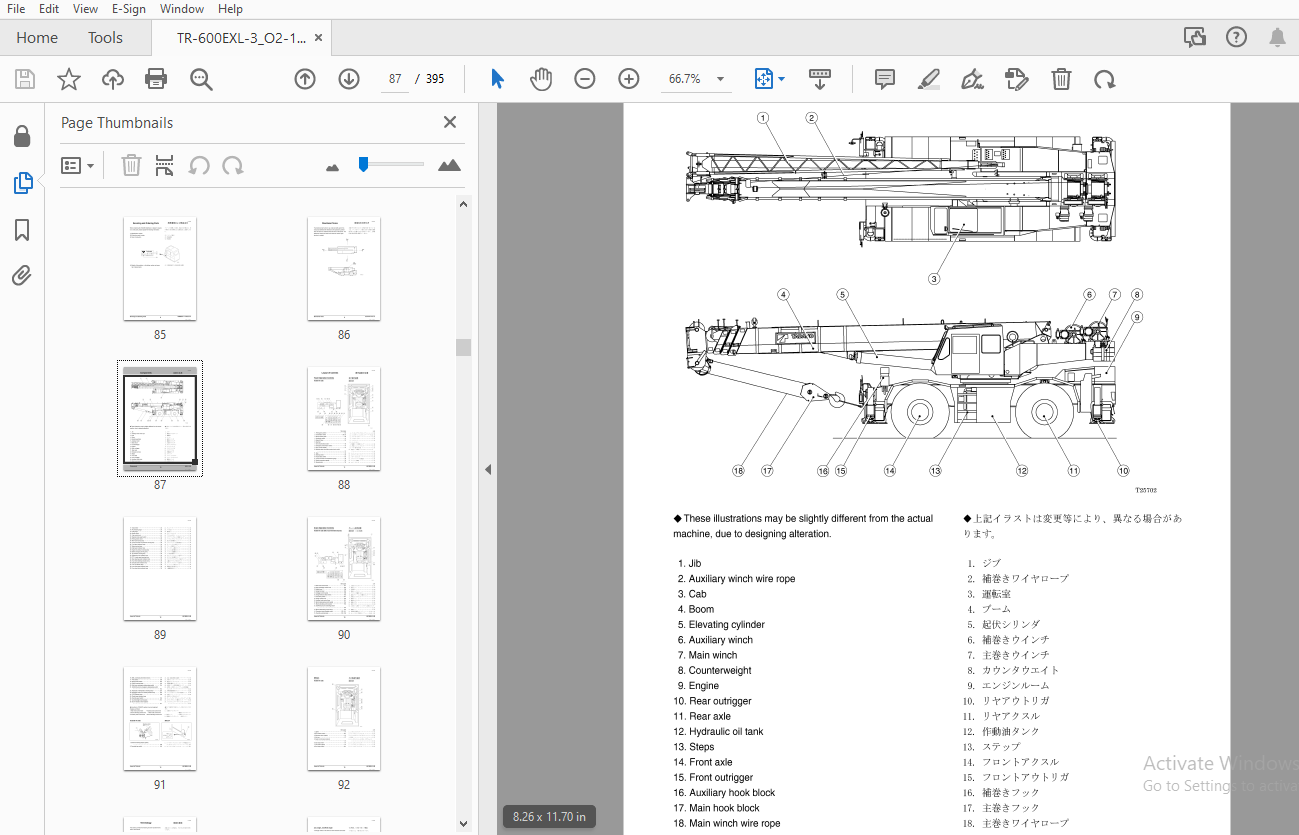This screenshot has height=835, width=1299.
Task: Switch to the Tools tab
Action: point(105,38)
